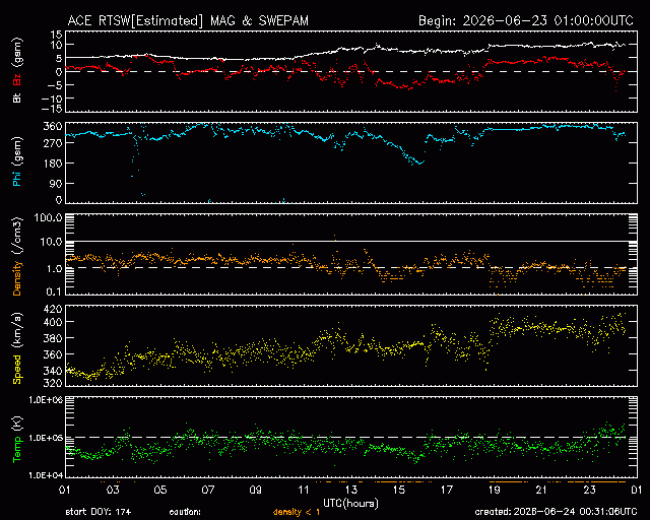This screenshot has height=520, width=650.
Task: Click the "21" hour label on the time axis
Action: pos(542,490)
